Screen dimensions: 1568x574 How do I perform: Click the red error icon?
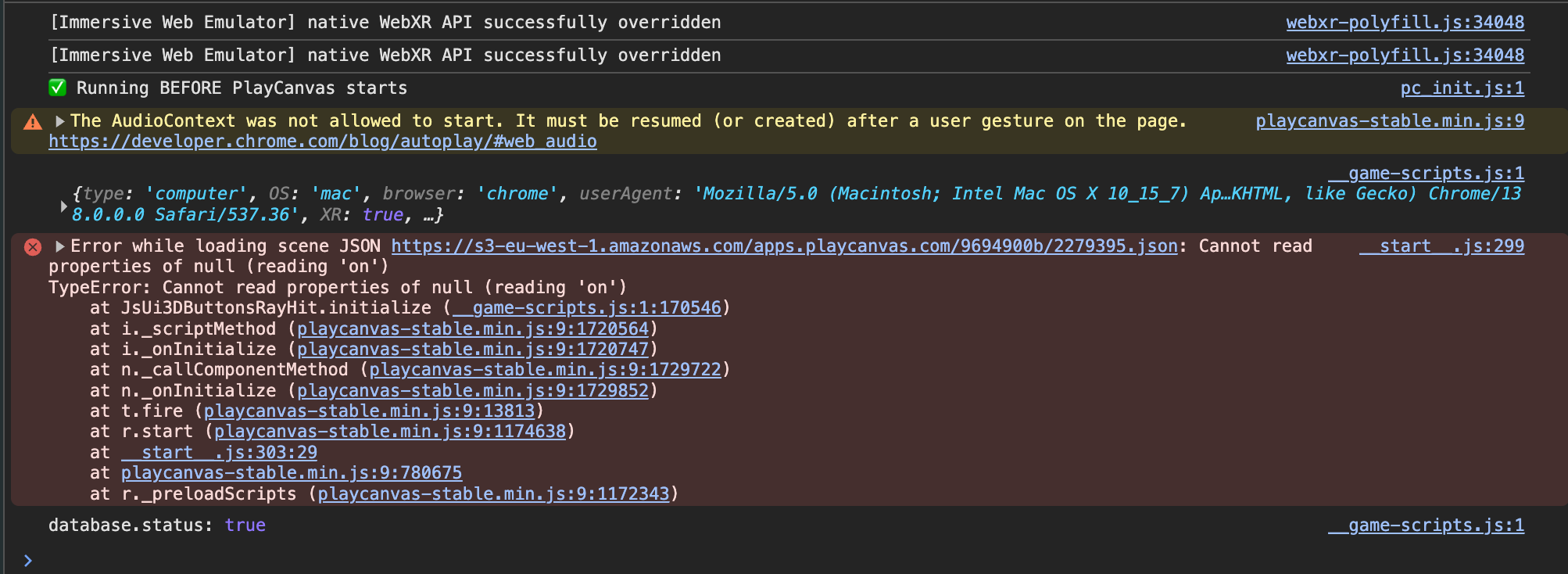[x=33, y=247]
